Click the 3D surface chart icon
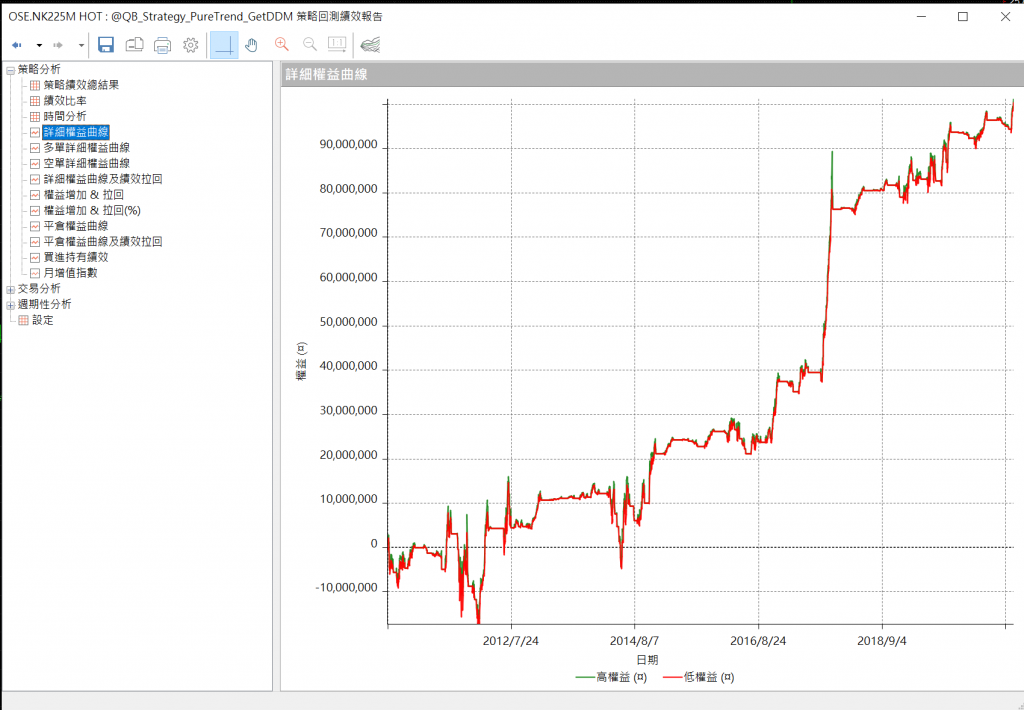1024x710 pixels. (x=370, y=45)
